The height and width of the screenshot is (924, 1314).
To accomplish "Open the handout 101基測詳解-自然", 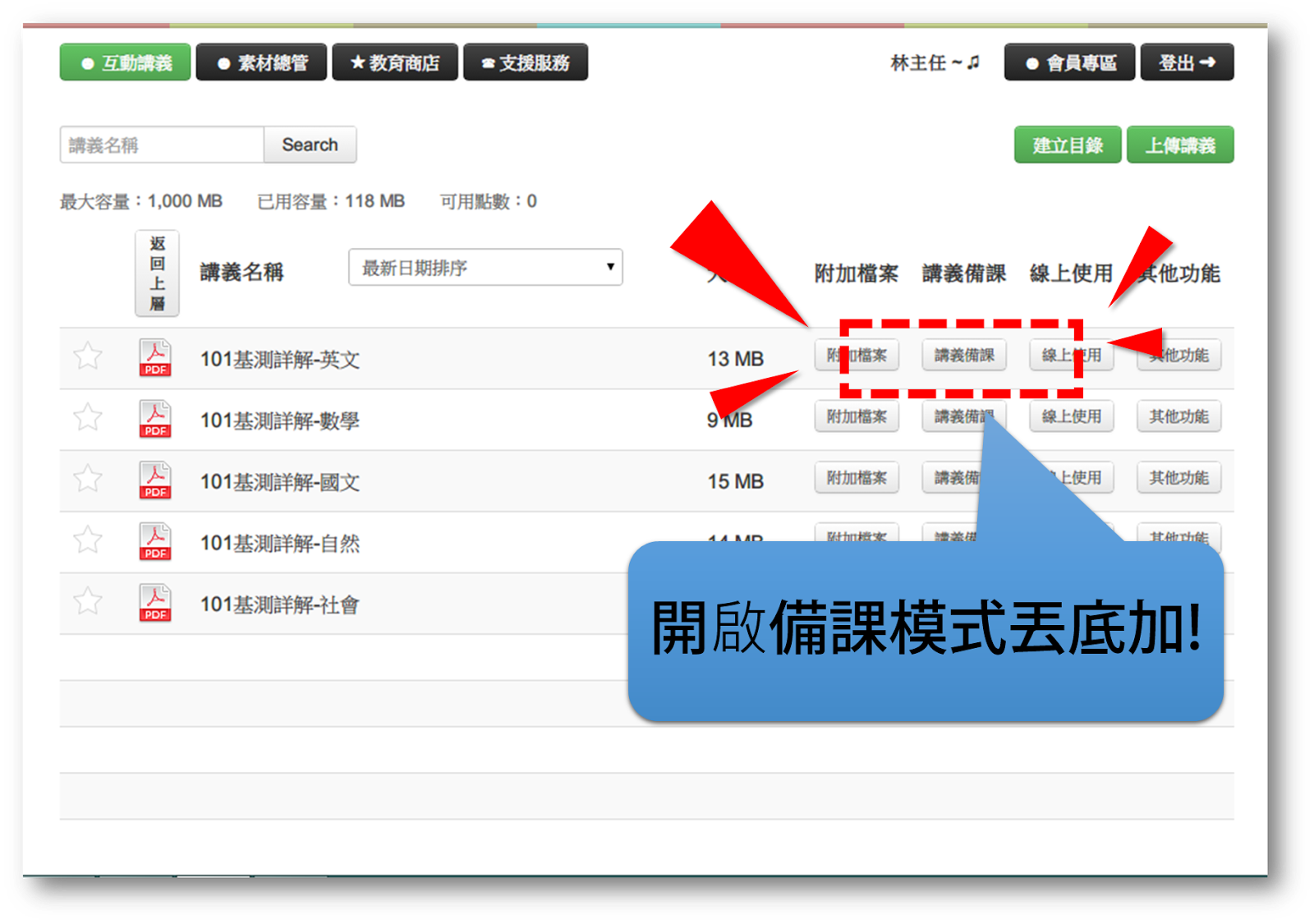I will click(280, 544).
